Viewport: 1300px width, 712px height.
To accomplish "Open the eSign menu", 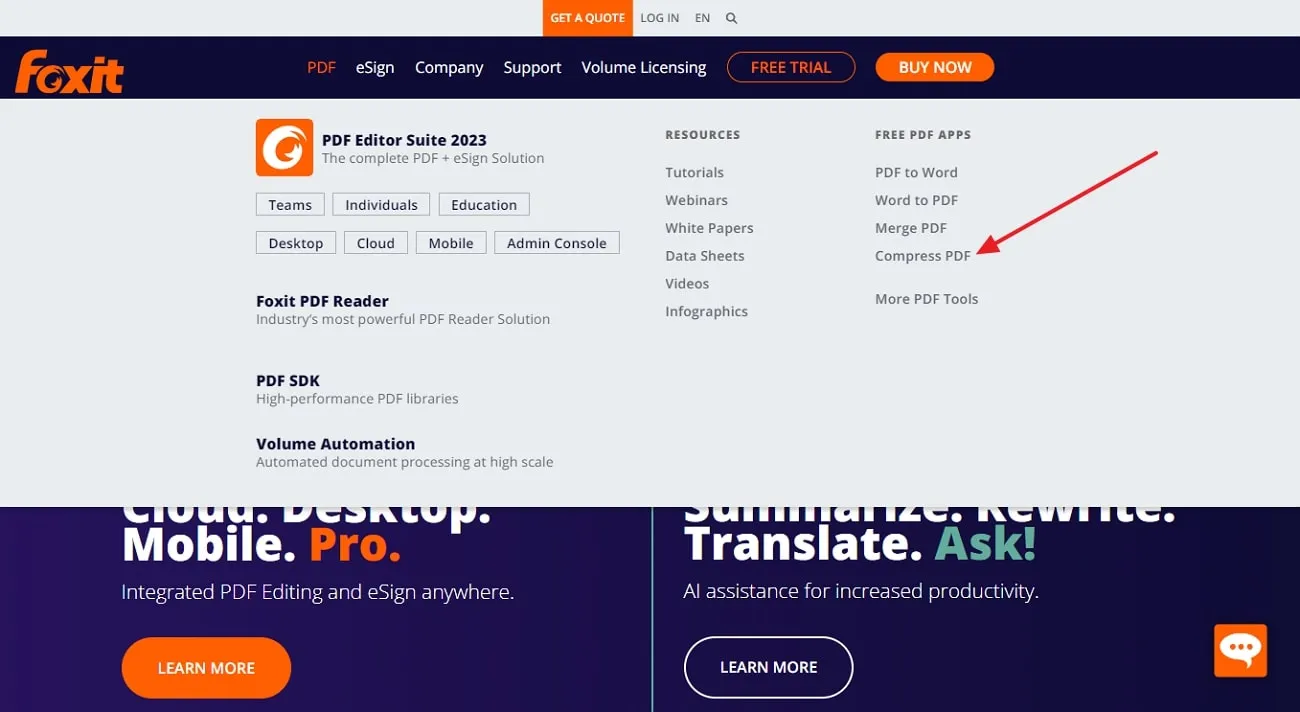I will click(x=375, y=67).
